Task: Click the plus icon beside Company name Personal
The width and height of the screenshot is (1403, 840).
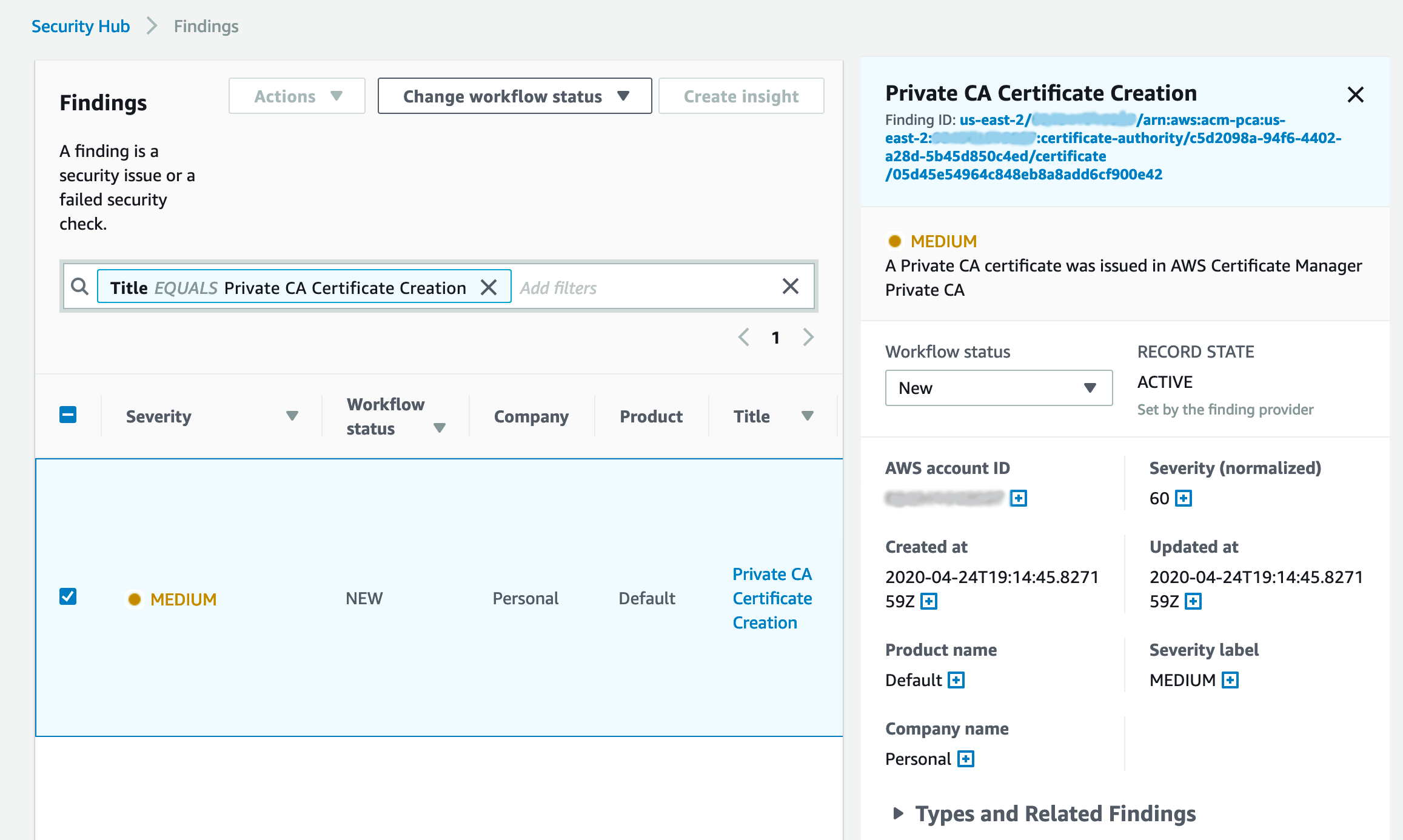Action: point(965,758)
